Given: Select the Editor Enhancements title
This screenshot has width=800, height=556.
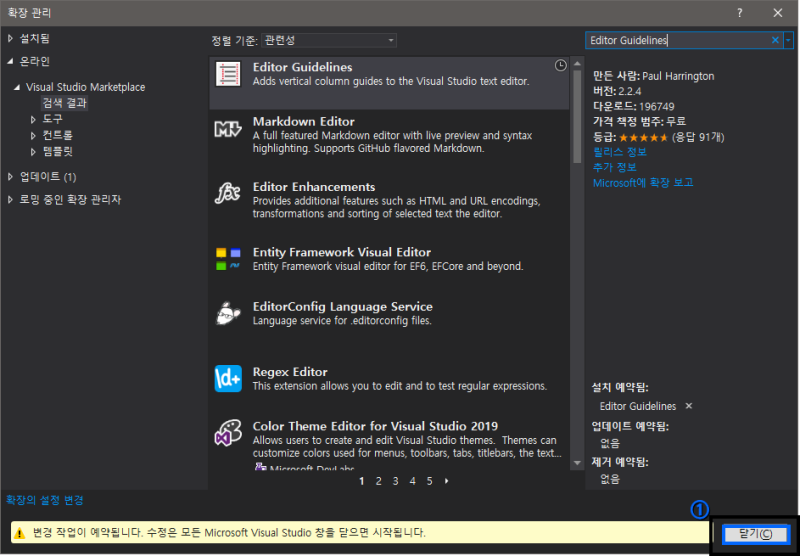Looking at the screenshot, I should (314, 187).
